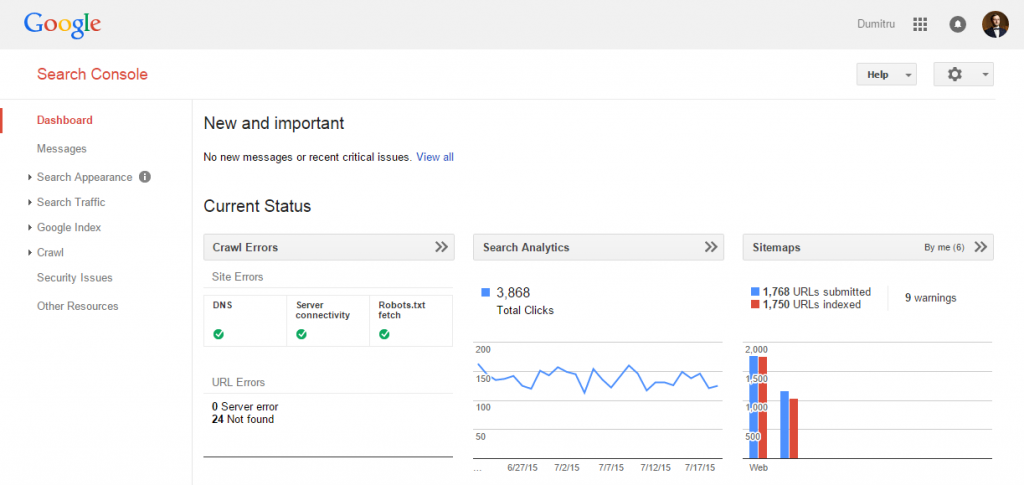Expand Search Traffic in sidebar

pyautogui.click(x=70, y=202)
